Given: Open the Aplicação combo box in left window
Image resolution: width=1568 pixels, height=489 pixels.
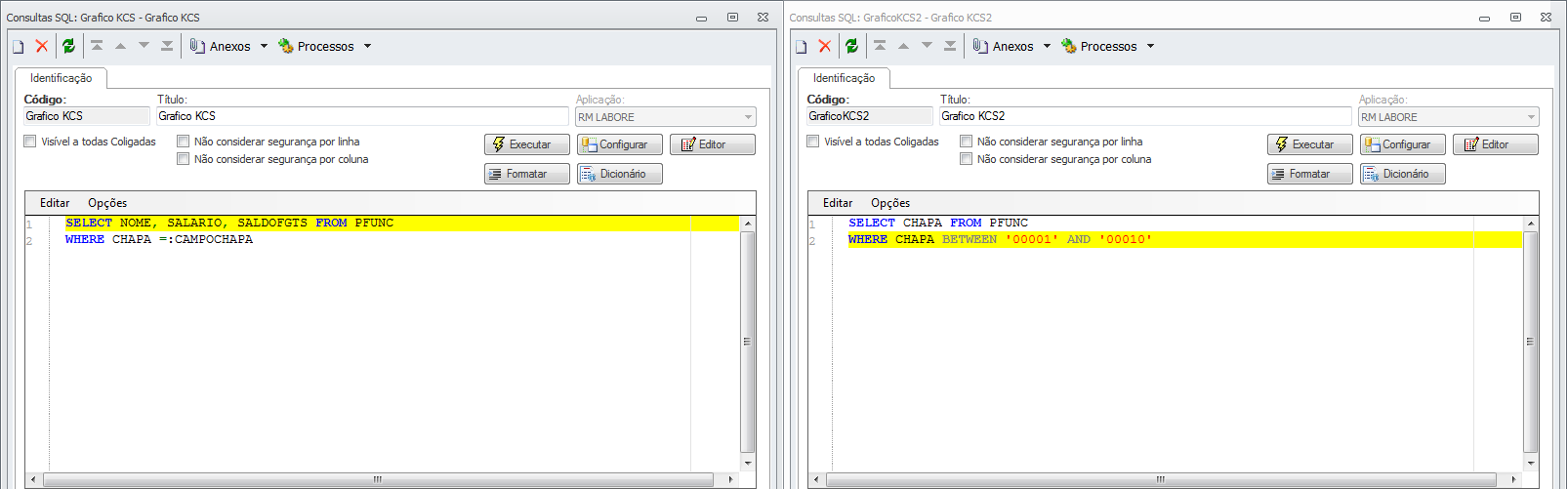Looking at the screenshot, I should [749, 117].
